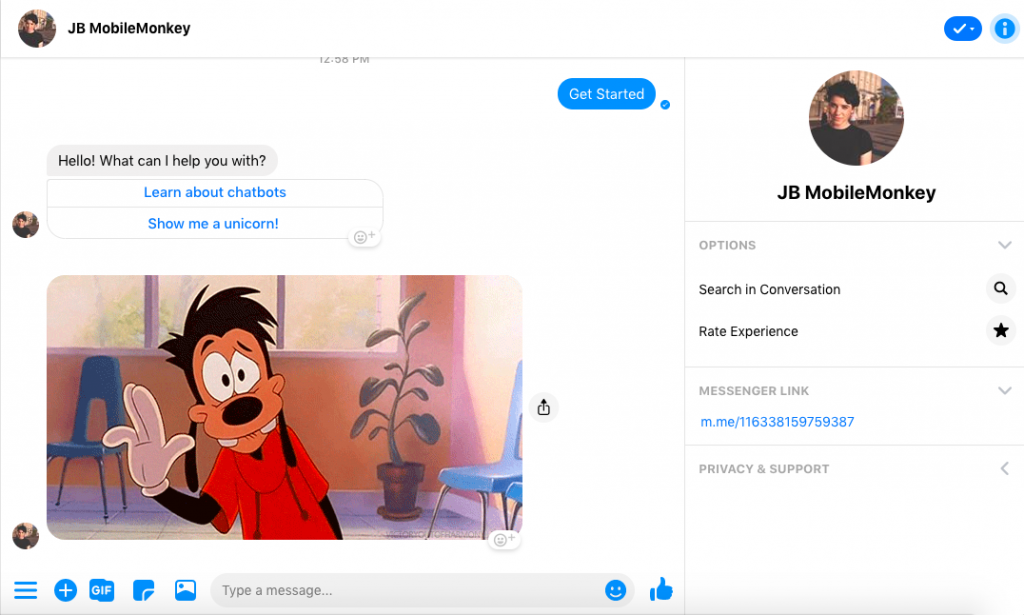The image size is (1024, 615).
Task: Insert an emoji into the message
Action: point(617,590)
